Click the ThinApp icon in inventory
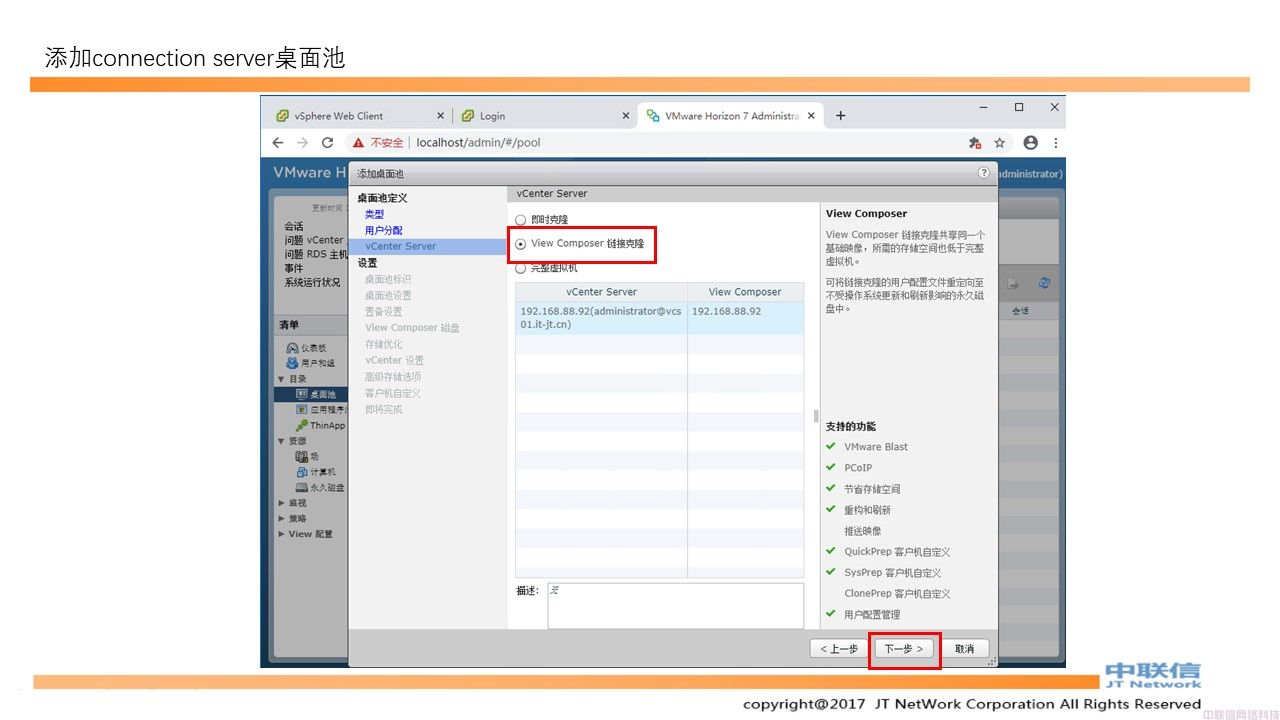1280x720 pixels. click(x=301, y=425)
